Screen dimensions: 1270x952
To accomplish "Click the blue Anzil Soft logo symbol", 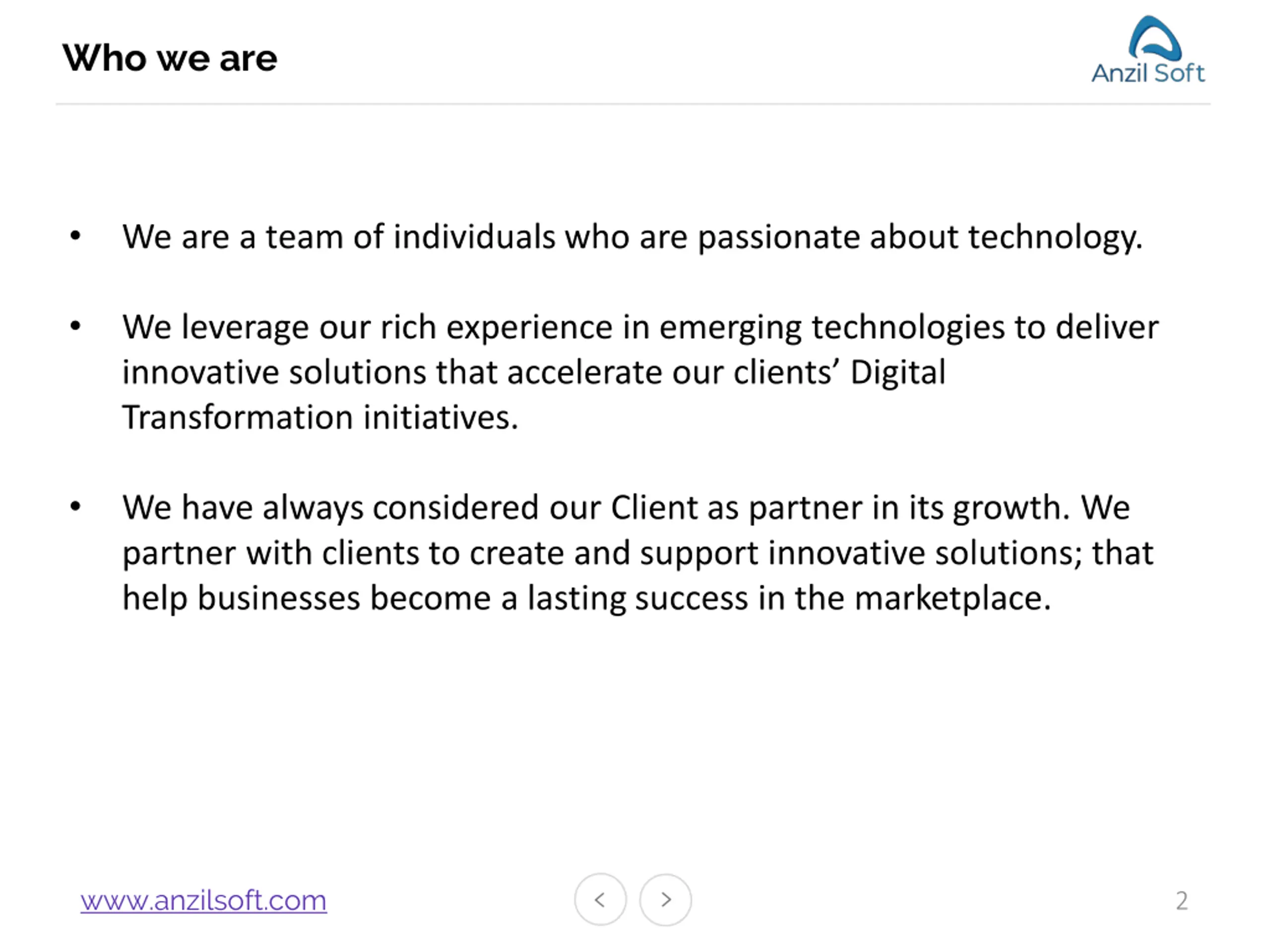I will [1154, 39].
